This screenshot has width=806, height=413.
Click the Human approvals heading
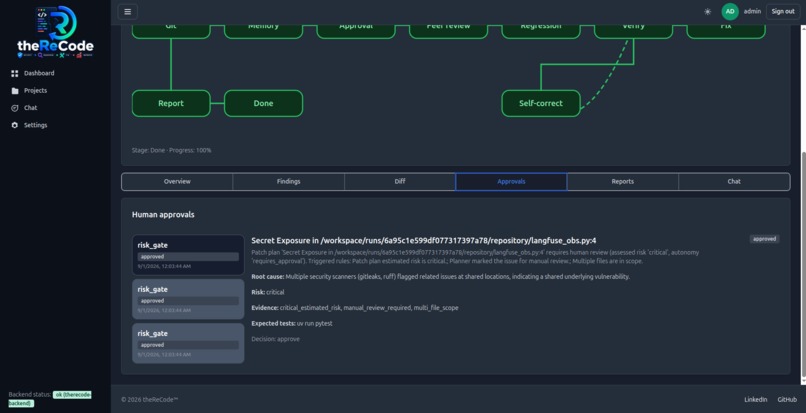click(x=163, y=214)
